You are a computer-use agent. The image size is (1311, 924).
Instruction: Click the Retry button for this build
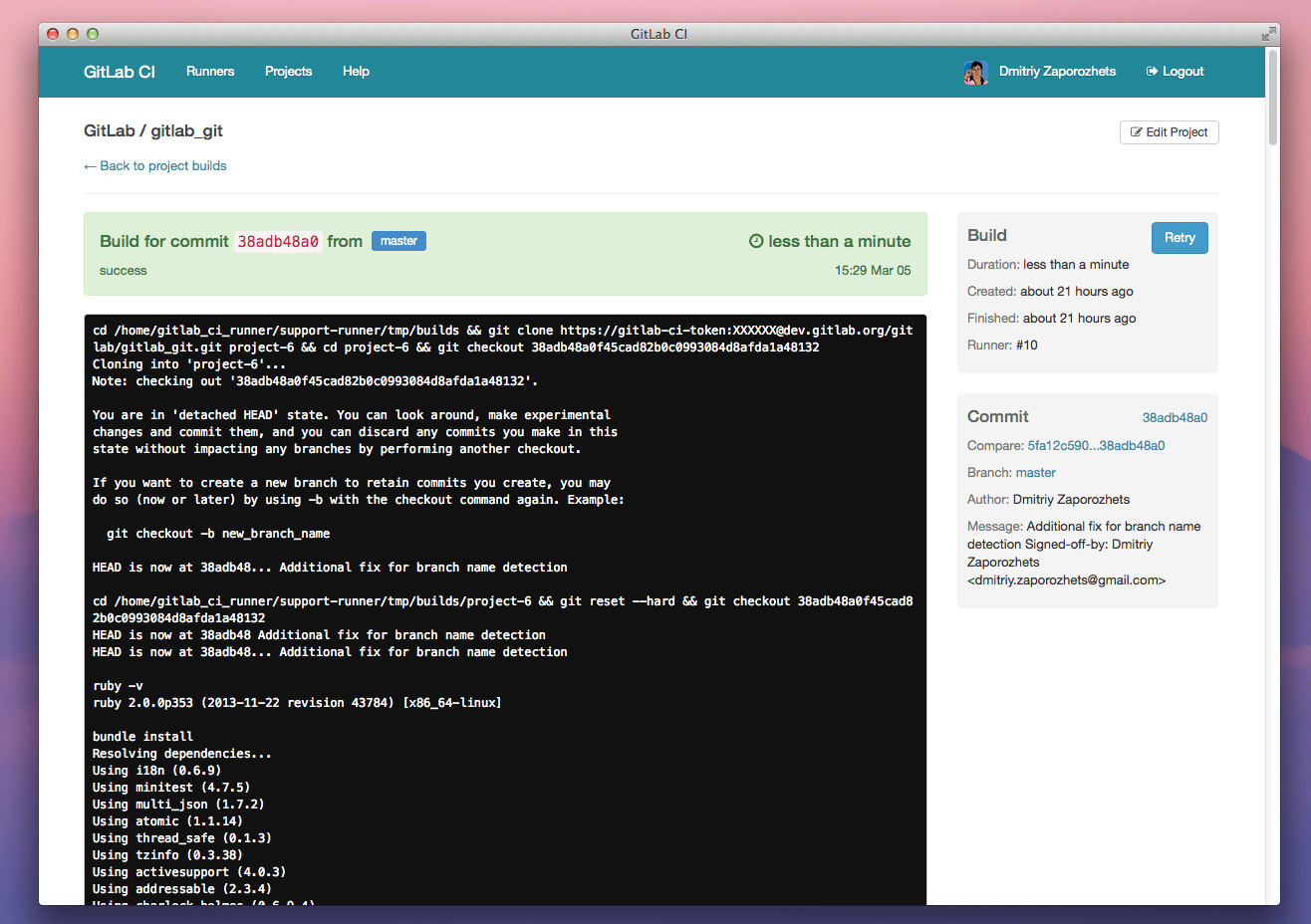[1180, 237]
